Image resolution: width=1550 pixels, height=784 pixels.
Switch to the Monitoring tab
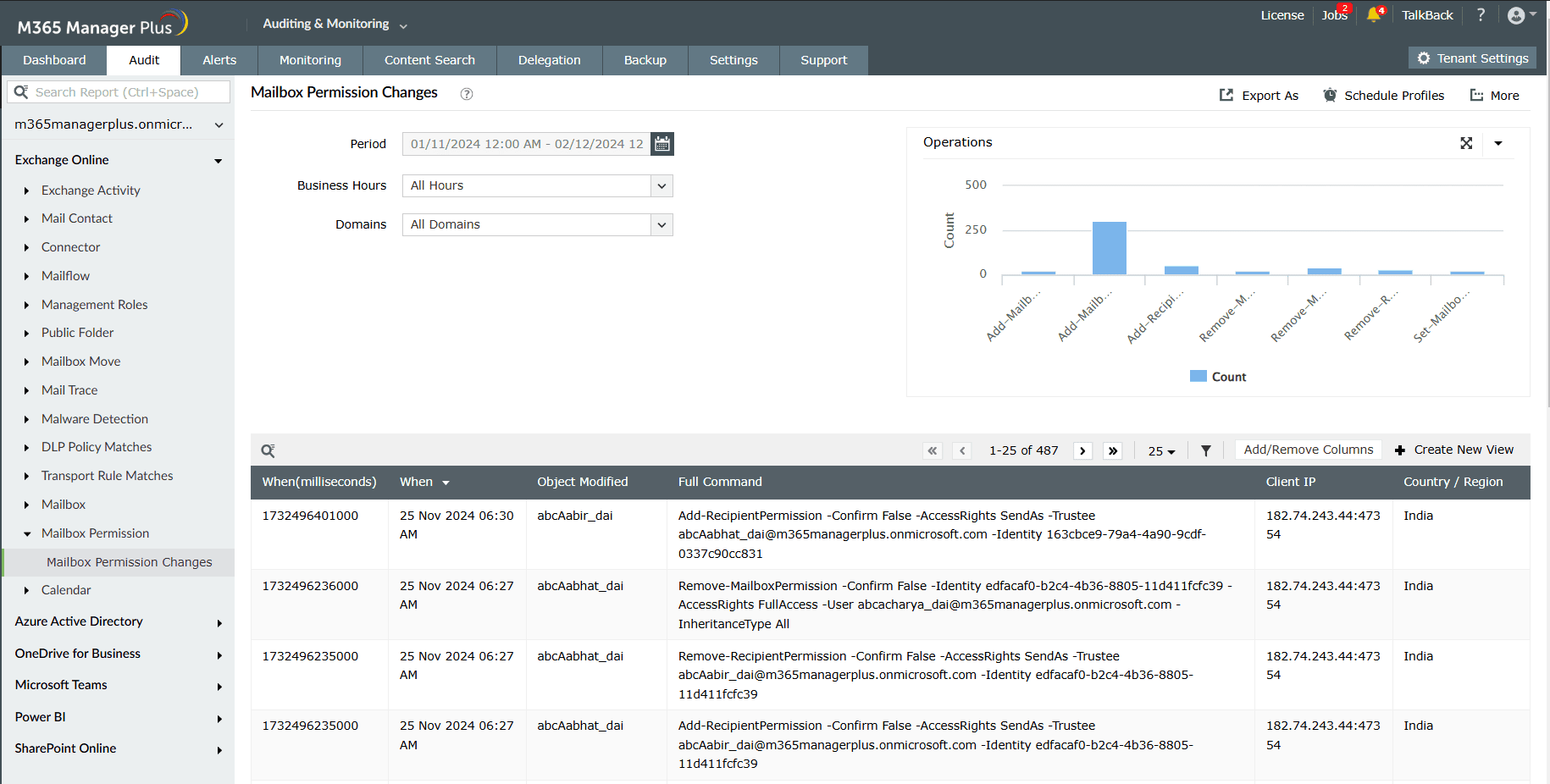click(310, 60)
